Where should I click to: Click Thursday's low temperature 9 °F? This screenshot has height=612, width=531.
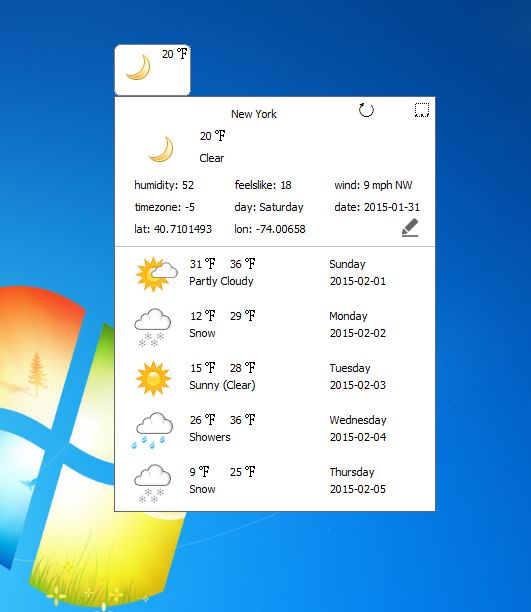[200, 471]
